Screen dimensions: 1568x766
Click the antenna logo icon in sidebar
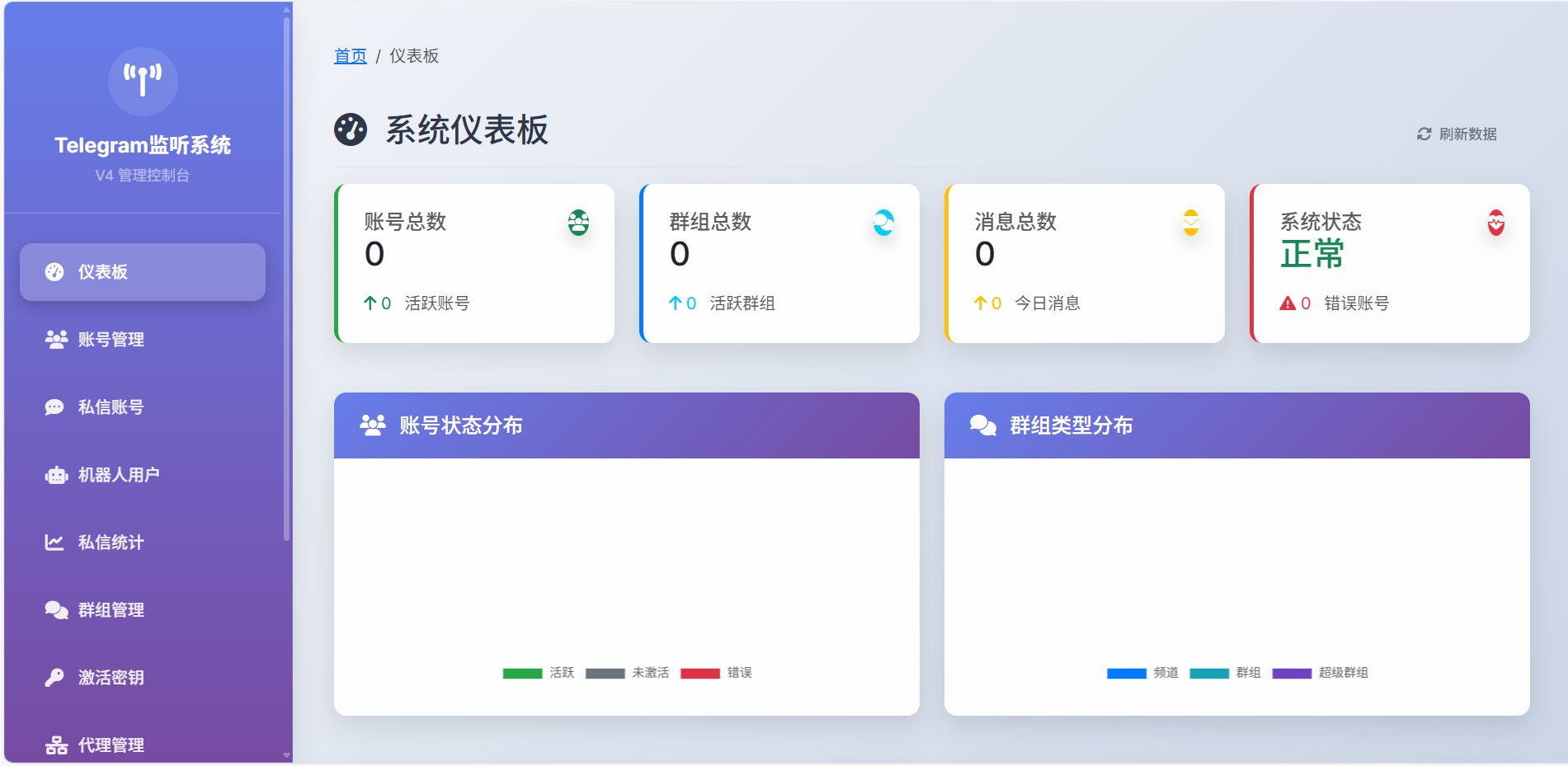point(143,81)
